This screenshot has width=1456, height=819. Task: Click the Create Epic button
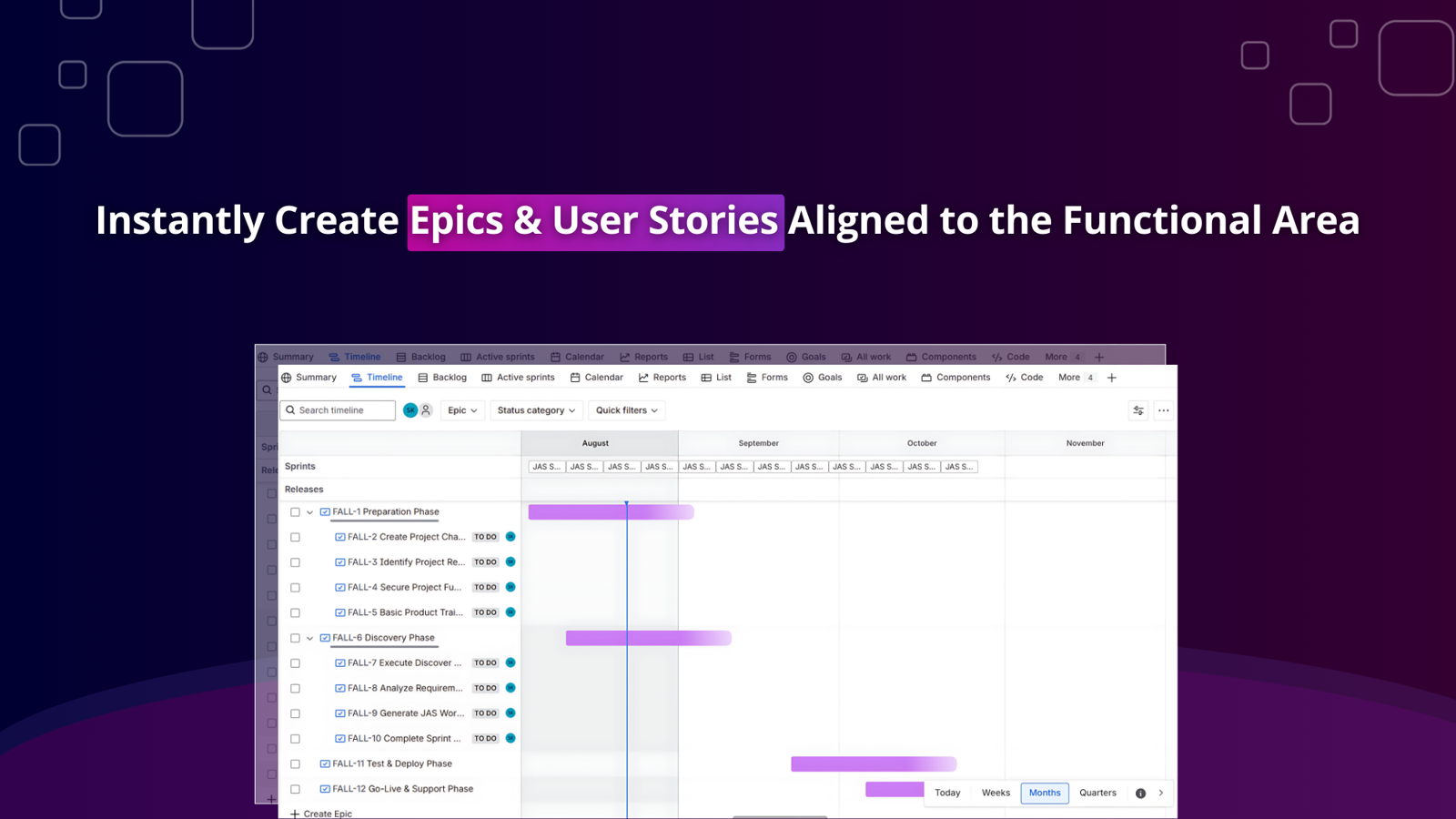coord(321,813)
